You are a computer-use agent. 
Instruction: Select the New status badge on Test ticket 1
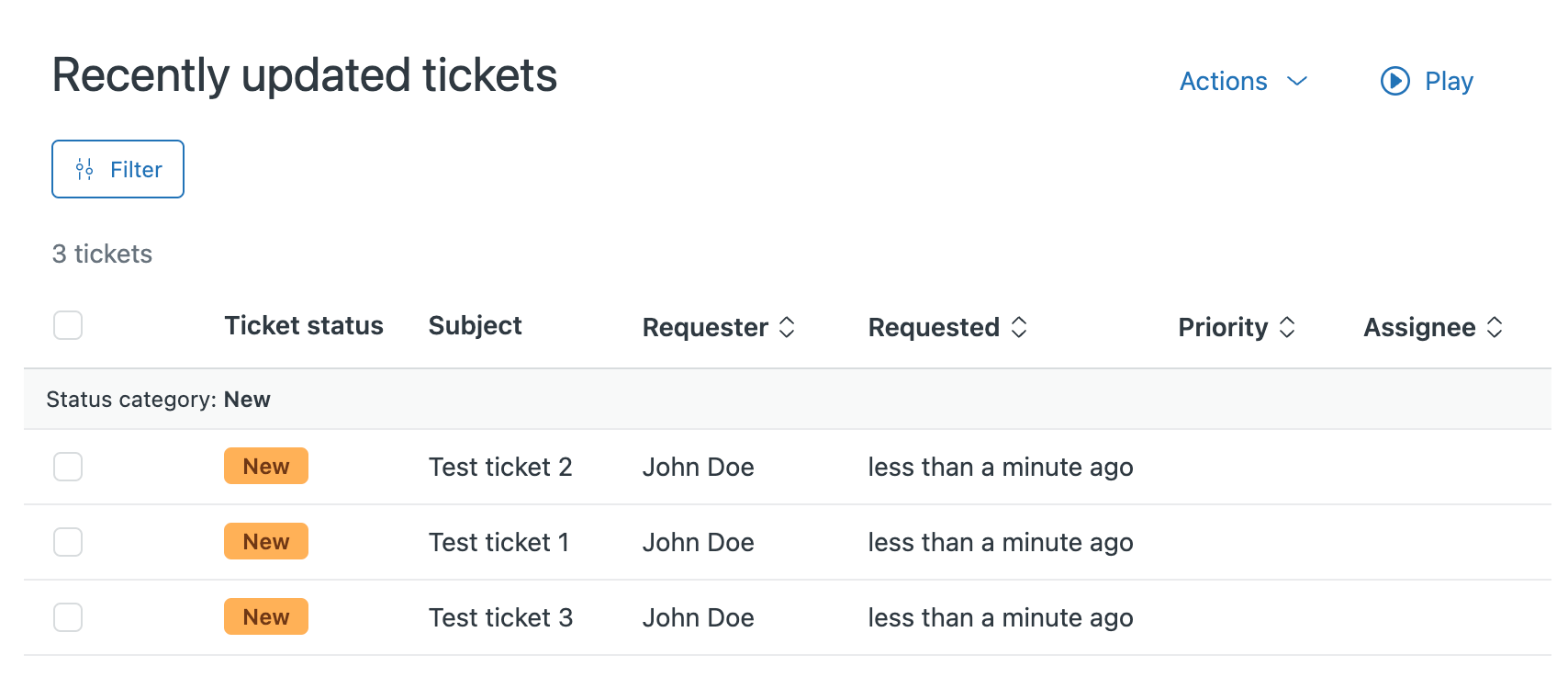click(265, 541)
